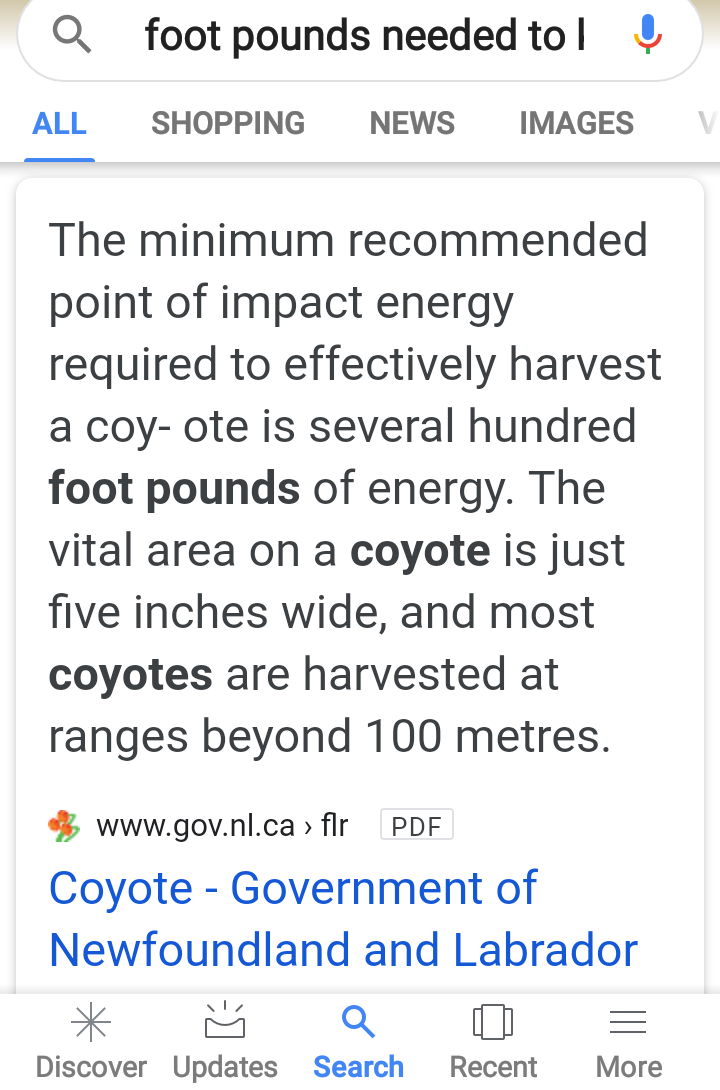The width and height of the screenshot is (720, 1090).
Task: Tap the flr breadcrumb in the URL
Action: (334, 826)
